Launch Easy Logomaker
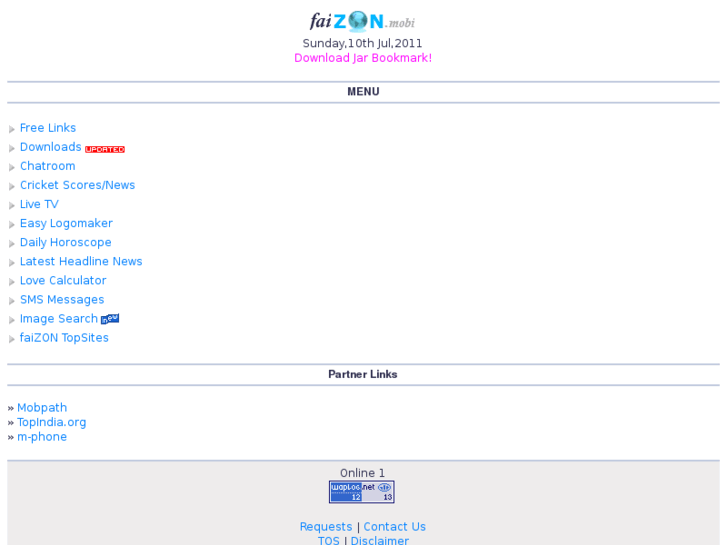Viewport: 727px width, 545px height. click(x=66, y=224)
